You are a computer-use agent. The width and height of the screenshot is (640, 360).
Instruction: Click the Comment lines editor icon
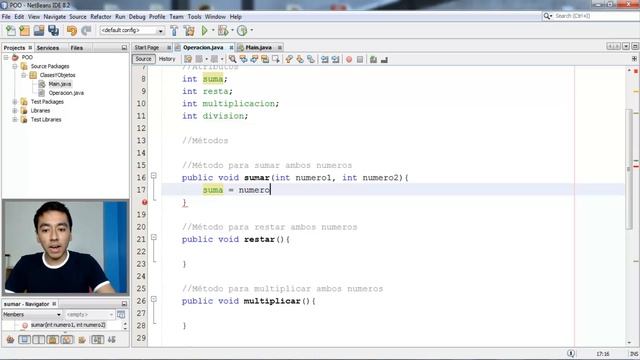(x=373, y=60)
